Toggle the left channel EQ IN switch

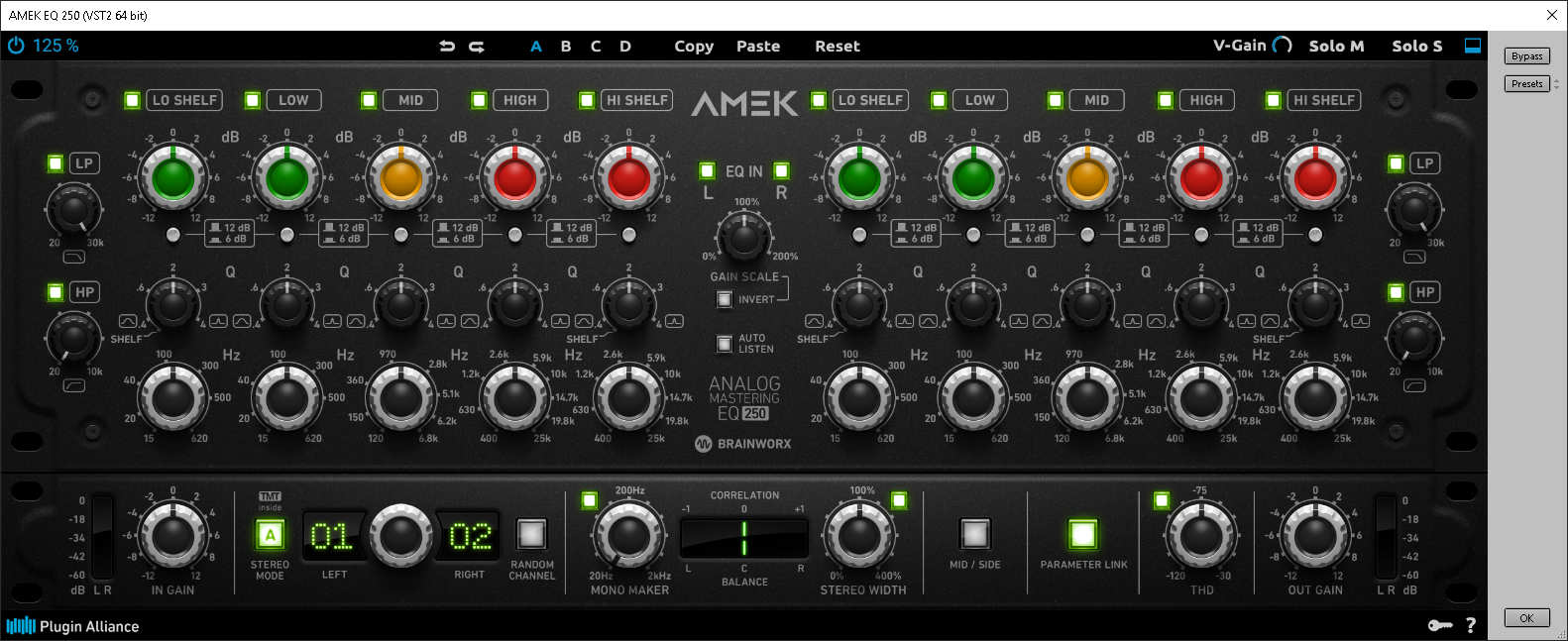point(707,170)
